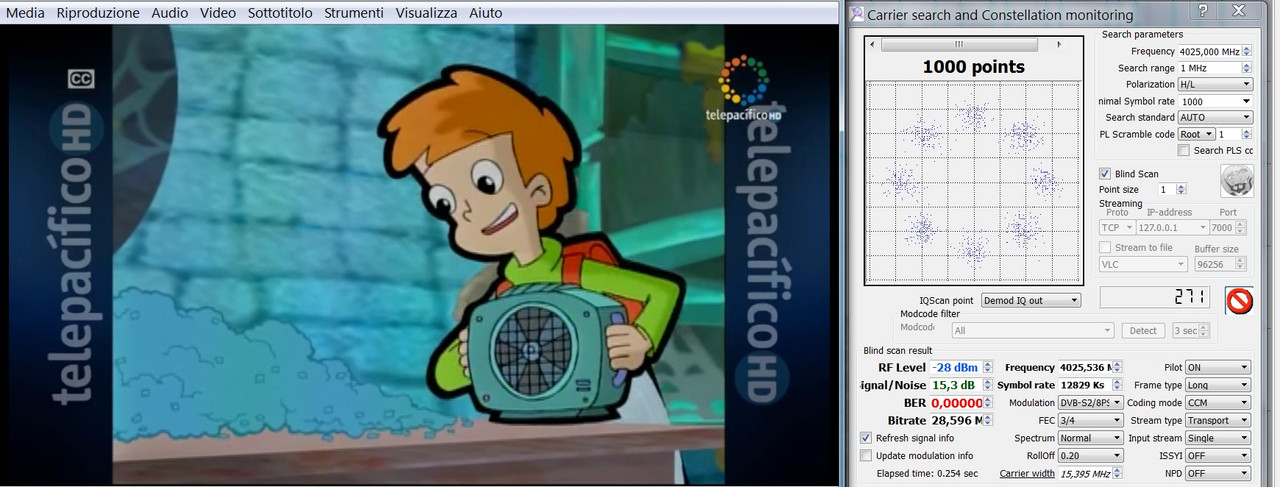Image resolution: width=1280 pixels, height=487 pixels.
Task: Open the Visualizza menu
Action: pos(426,13)
